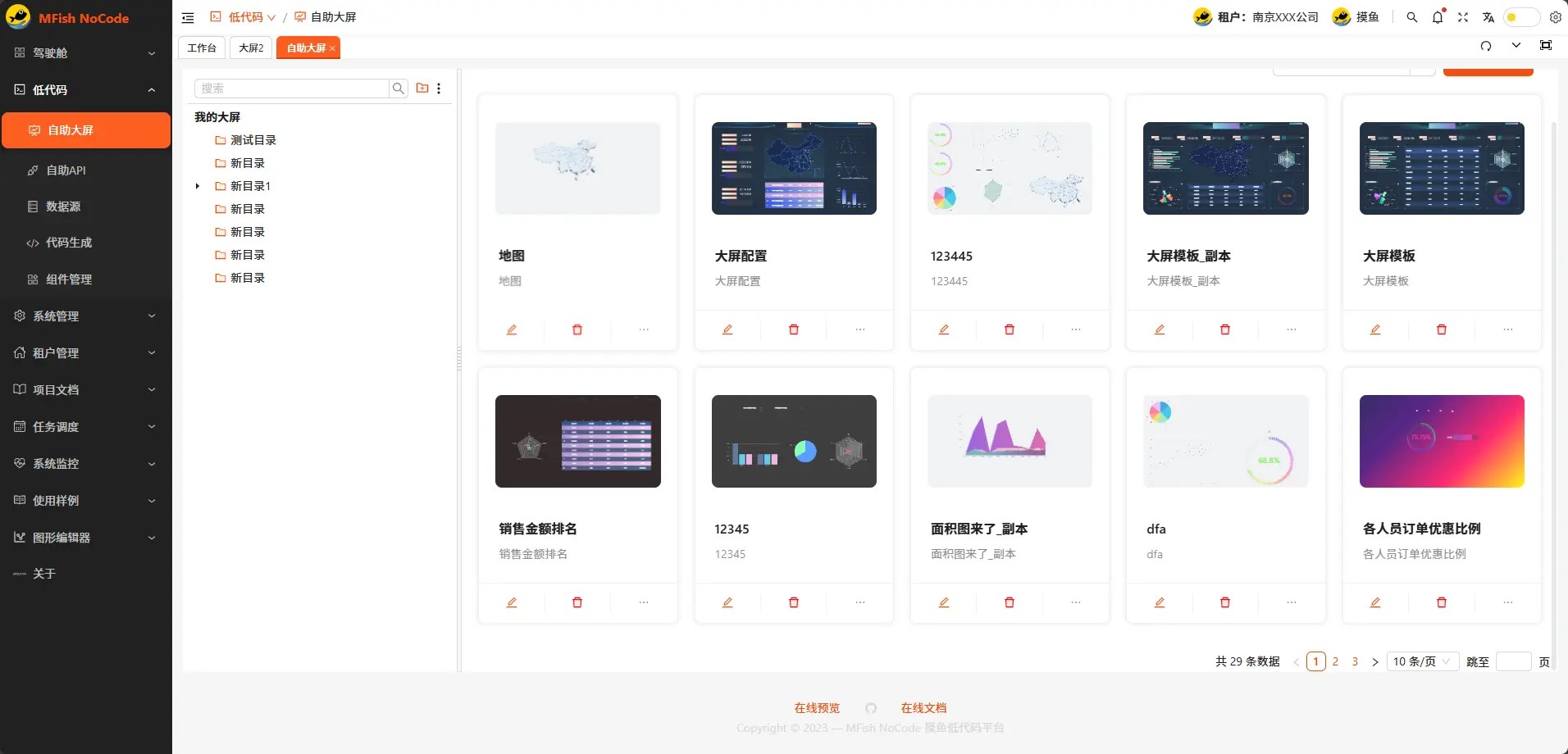Image resolution: width=1568 pixels, height=754 pixels.
Task: Select 自助API in the sidebar menu
Action: (66, 170)
